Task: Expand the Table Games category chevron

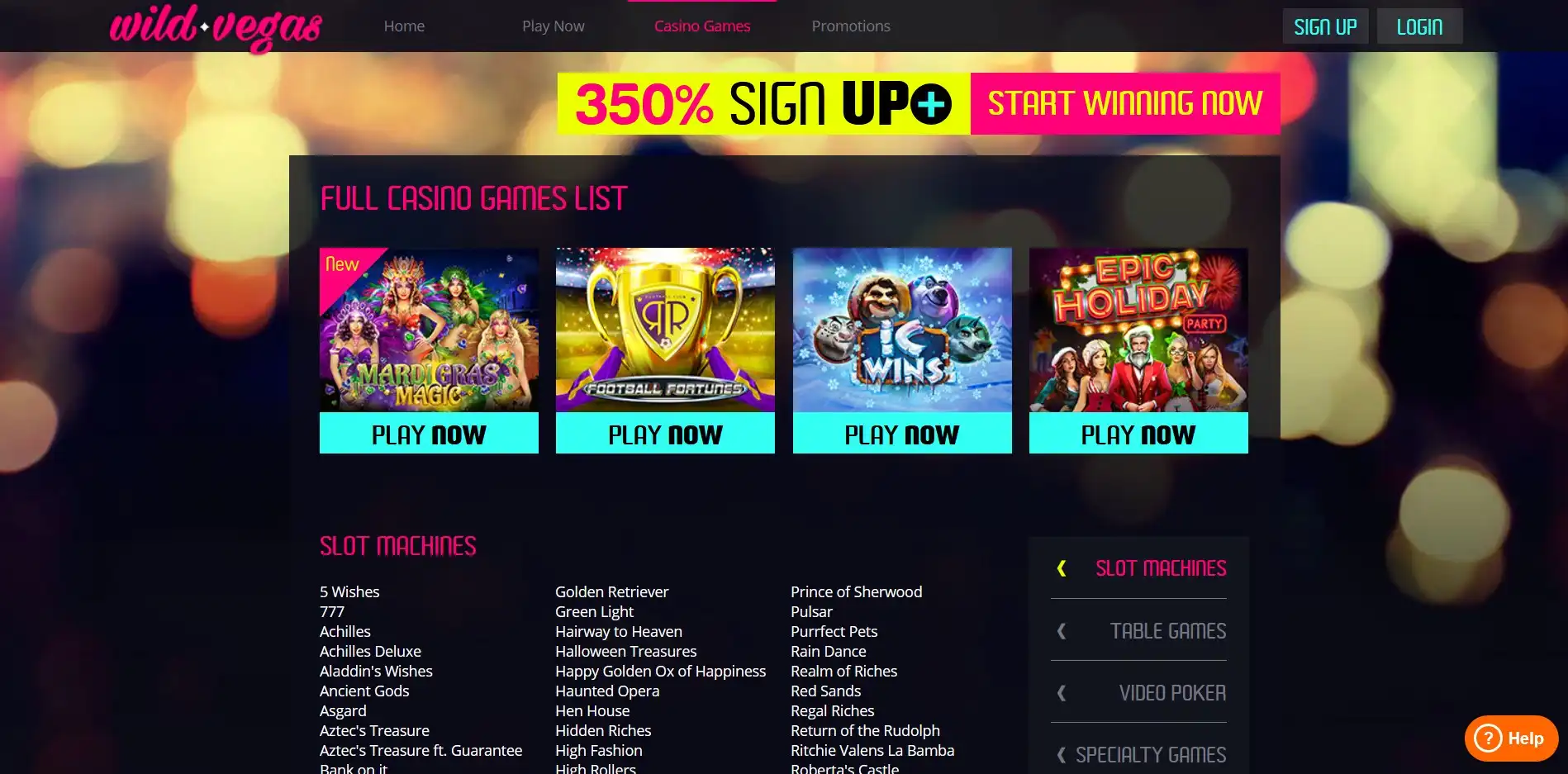Action: [x=1062, y=631]
